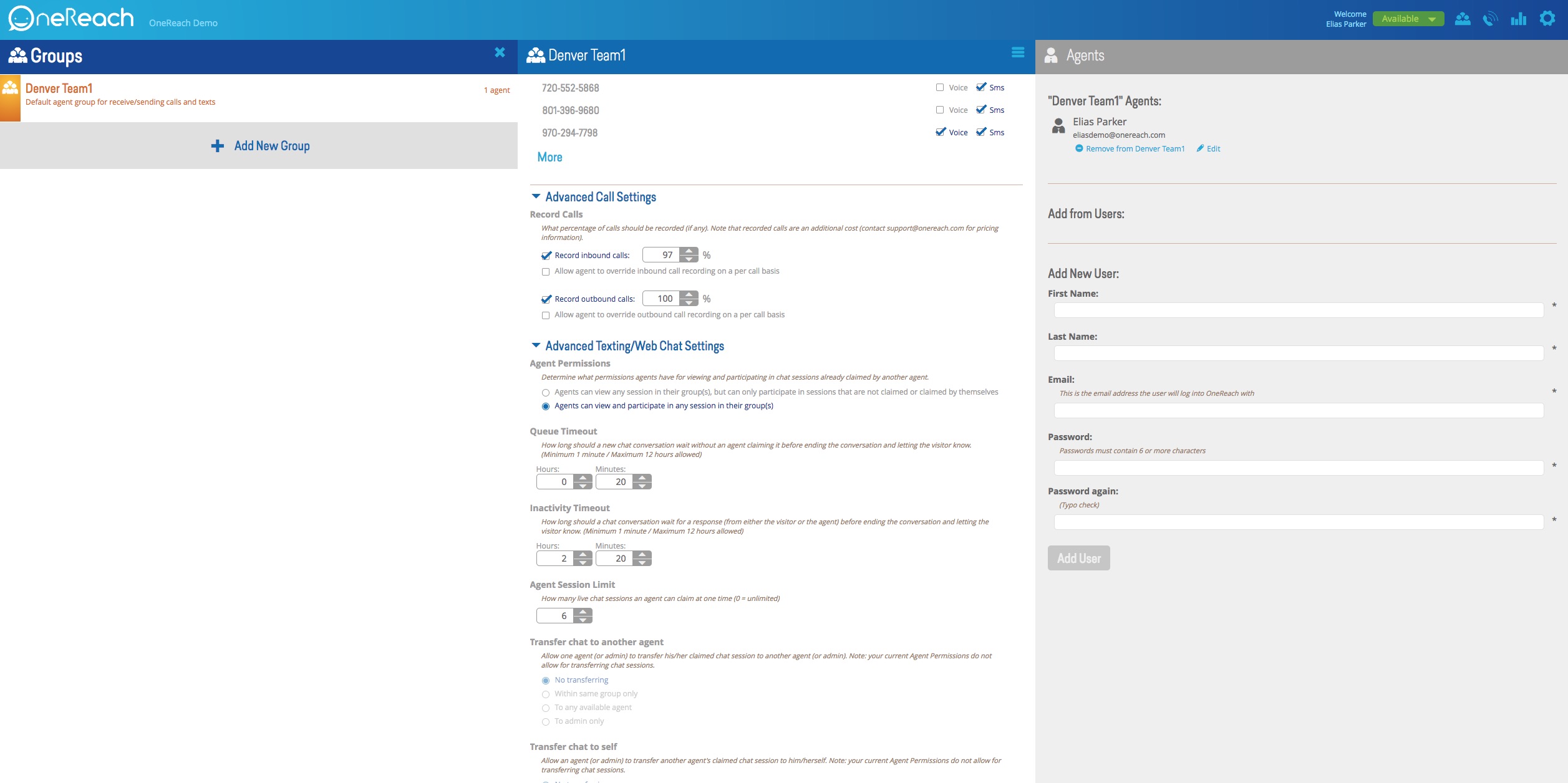Close the Groups panel with X icon
Image resolution: width=1568 pixels, height=783 pixels.
[500, 53]
